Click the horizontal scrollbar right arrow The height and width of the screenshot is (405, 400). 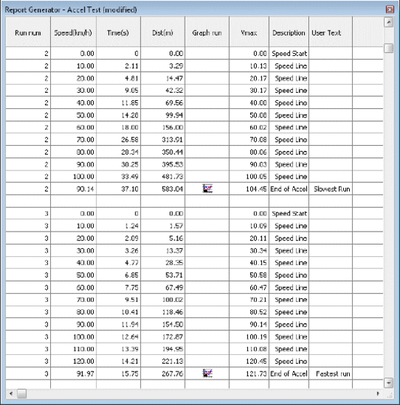click(x=378, y=394)
